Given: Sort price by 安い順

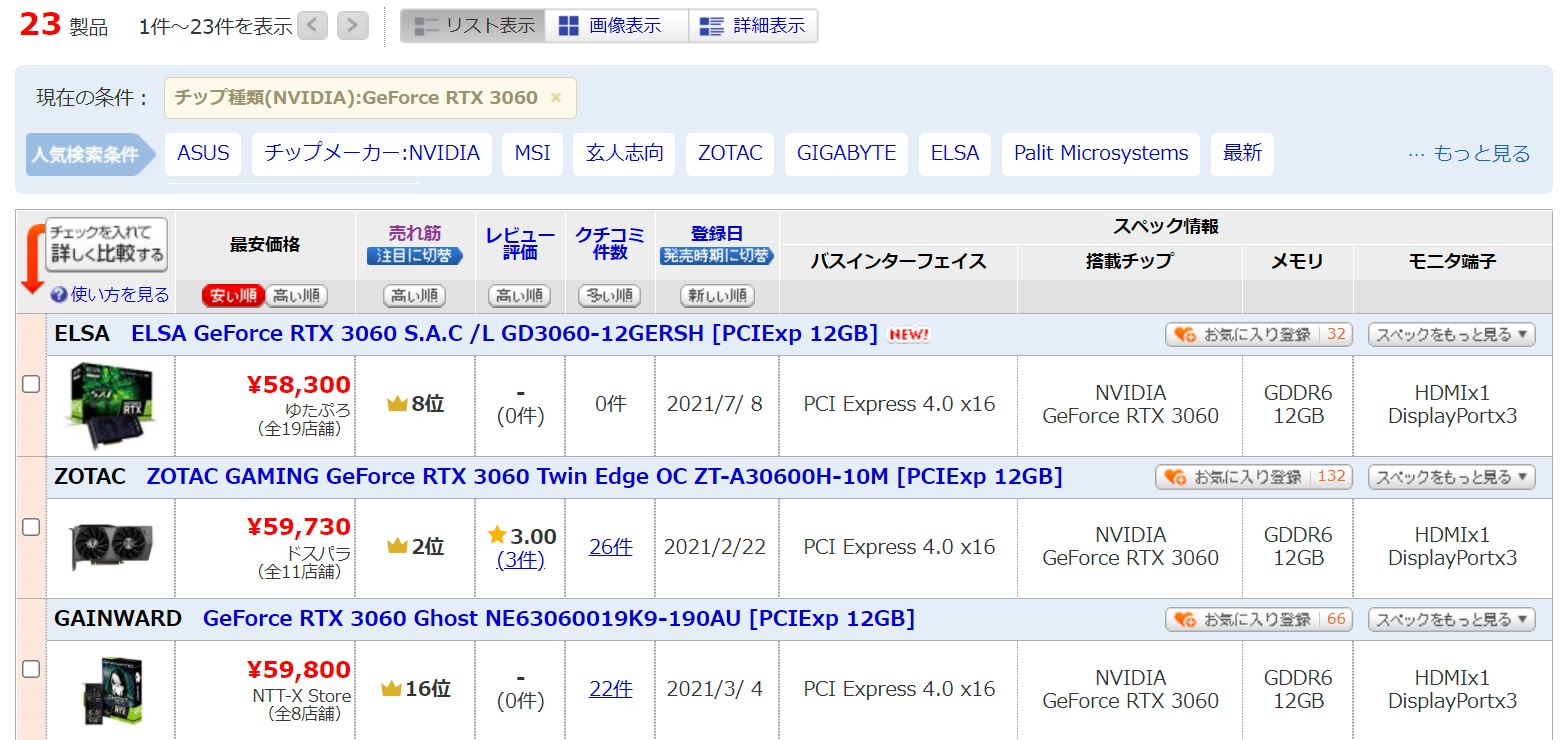Looking at the screenshot, I should [233, 296].
